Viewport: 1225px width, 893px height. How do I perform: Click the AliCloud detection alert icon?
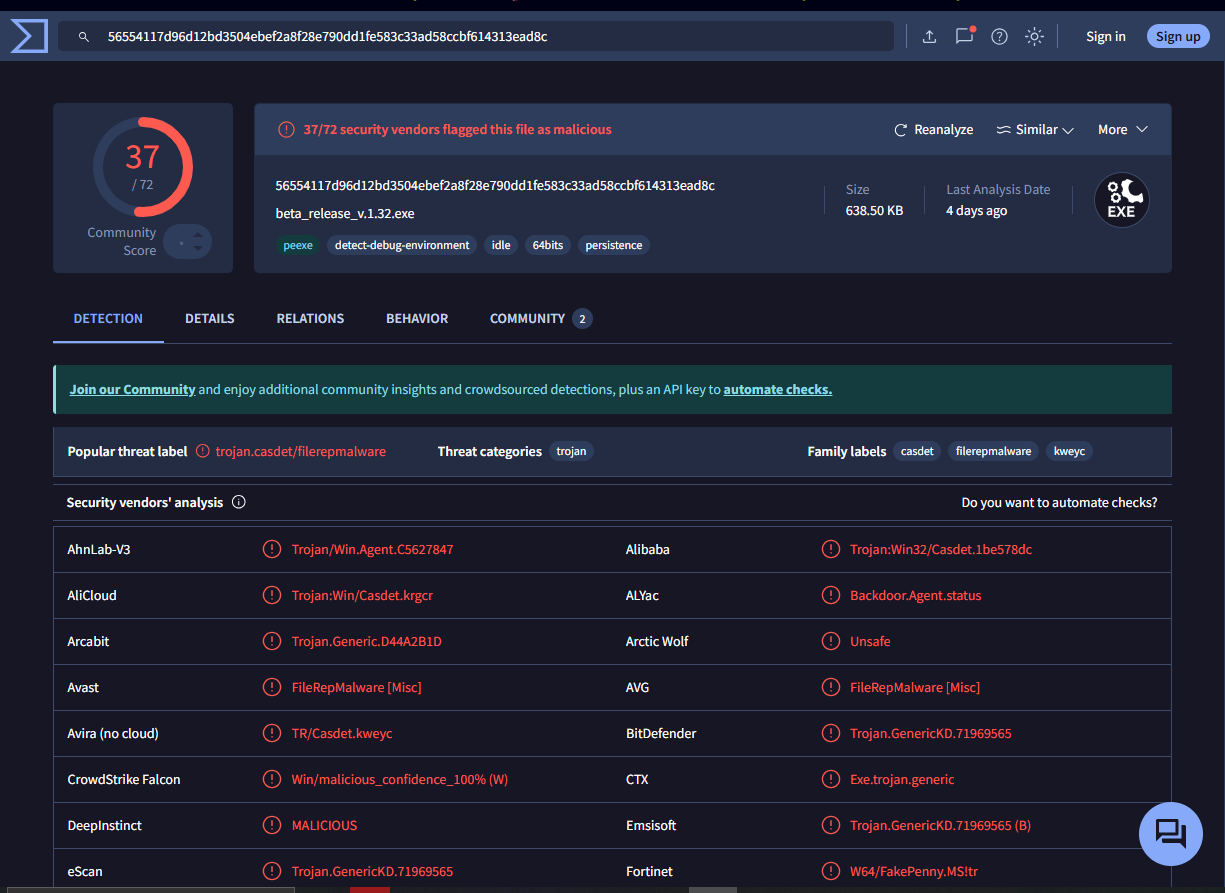pyautogui.click(x=271, y=595)
